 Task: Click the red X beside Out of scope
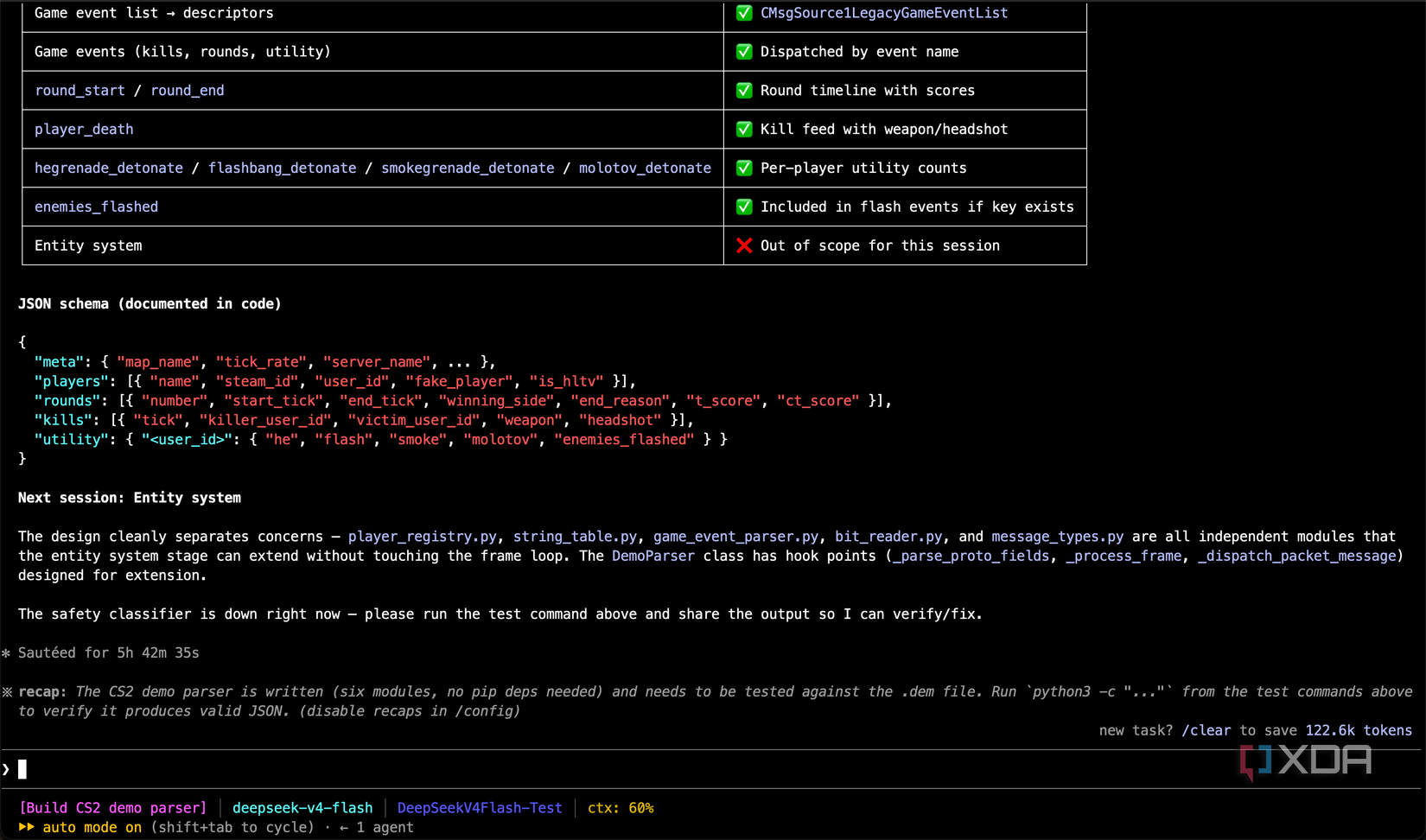click(744, 245)
